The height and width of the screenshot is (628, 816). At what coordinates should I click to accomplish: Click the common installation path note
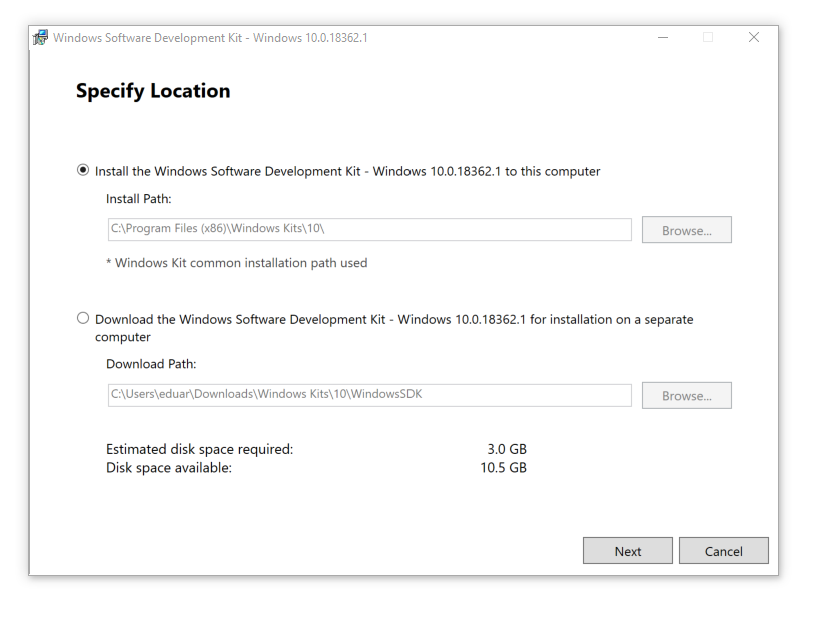[236, 263]
